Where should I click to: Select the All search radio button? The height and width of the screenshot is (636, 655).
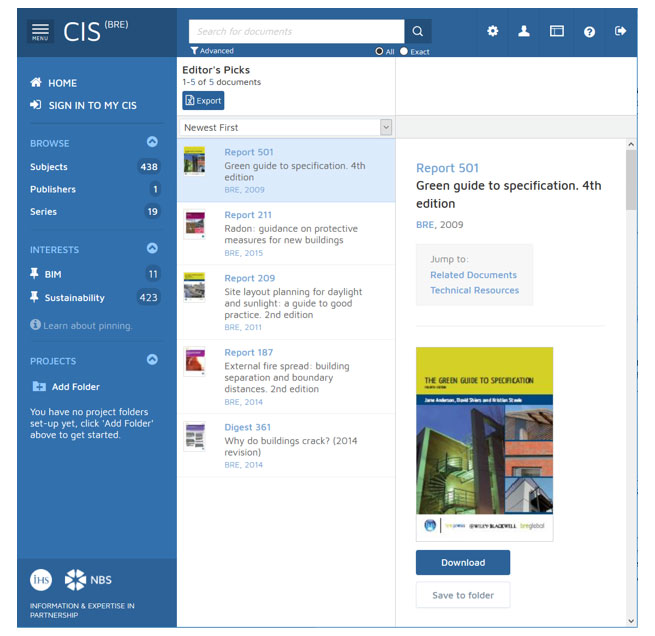click(379, 51)
